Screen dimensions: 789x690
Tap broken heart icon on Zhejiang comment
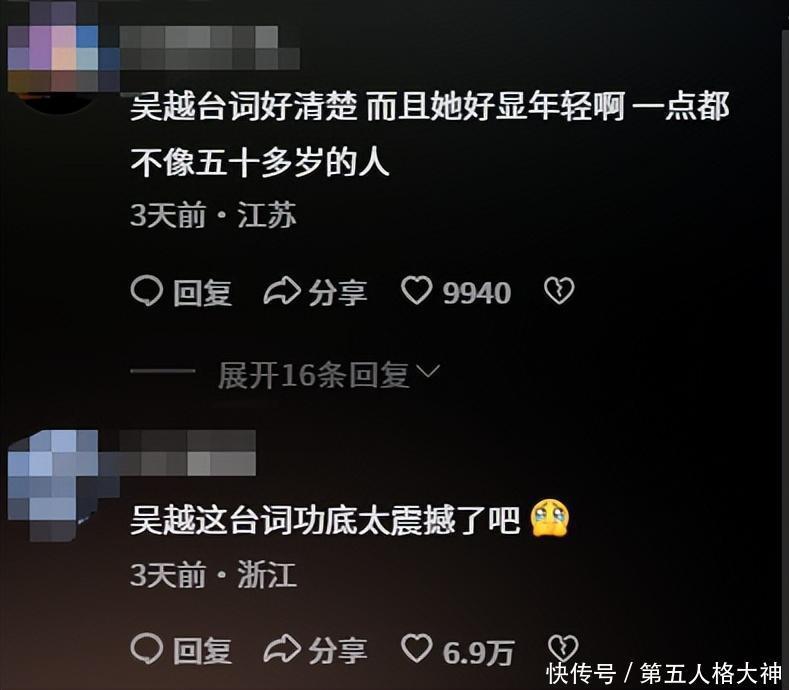(563, 648)
